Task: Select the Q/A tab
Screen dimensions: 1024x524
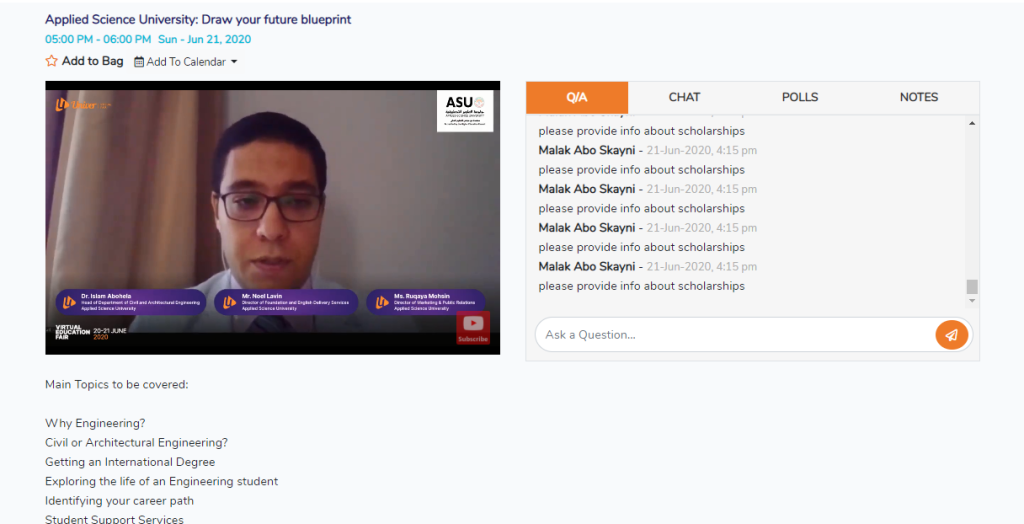Action: (x=577, y=97)
